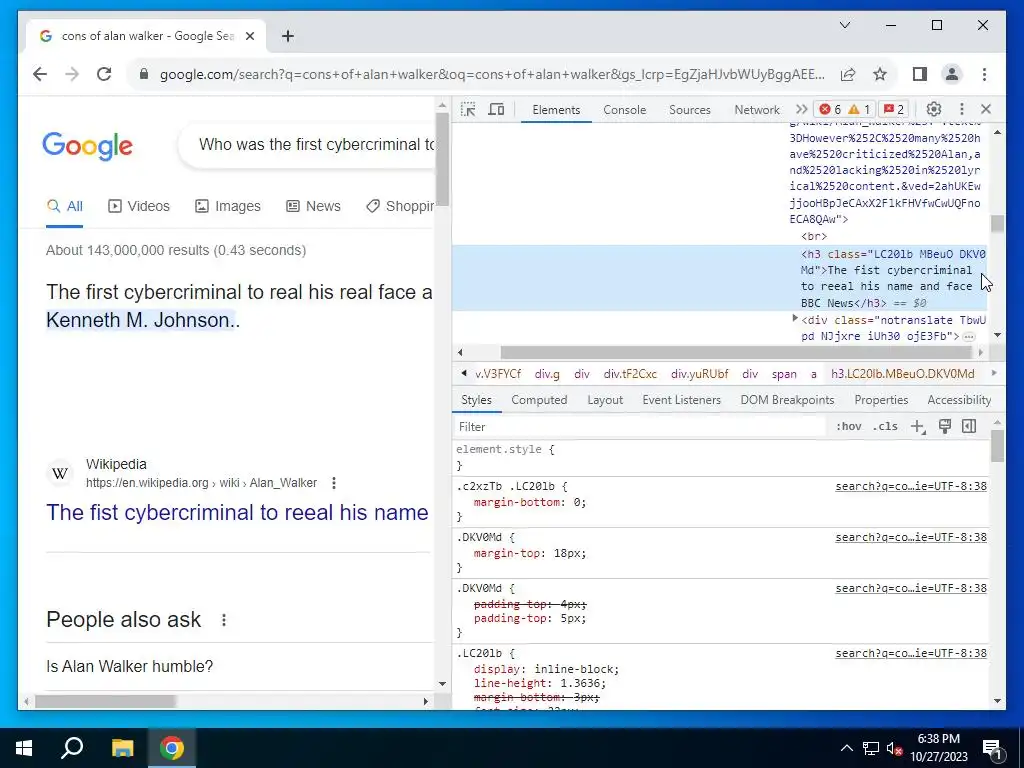Click the div.g breadcrumb
The height and width of the screenshot is (768, 1024).
(x=547, y=374)
